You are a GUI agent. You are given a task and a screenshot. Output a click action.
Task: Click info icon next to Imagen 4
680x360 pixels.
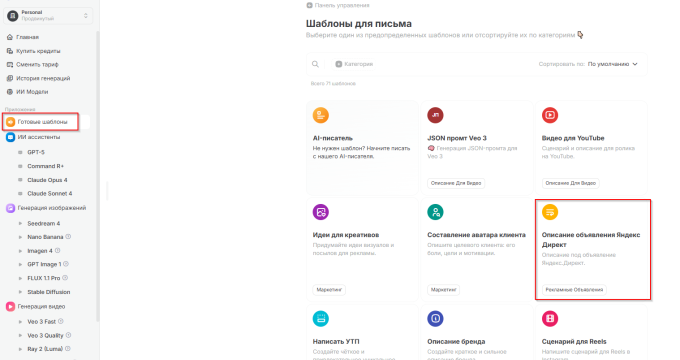tap(57, 250)
